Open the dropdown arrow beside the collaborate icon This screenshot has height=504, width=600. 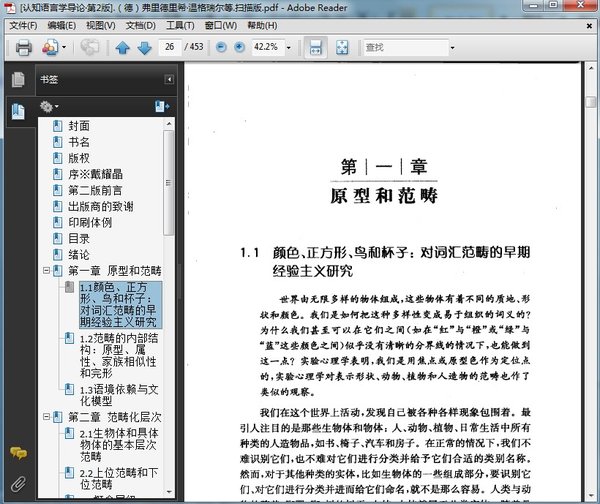64,47
